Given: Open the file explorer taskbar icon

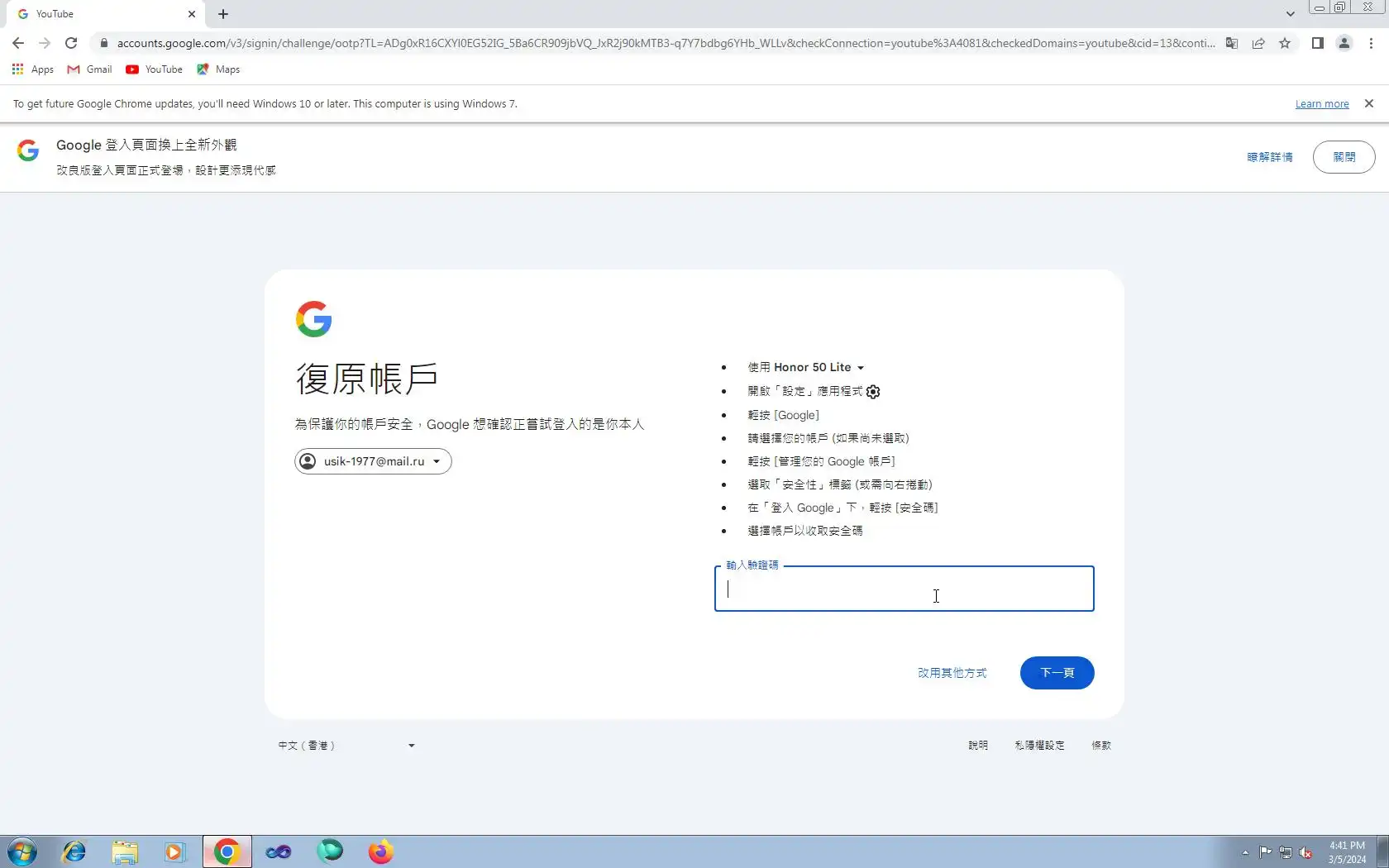Looking at the screenshot, I should [125, 851].
